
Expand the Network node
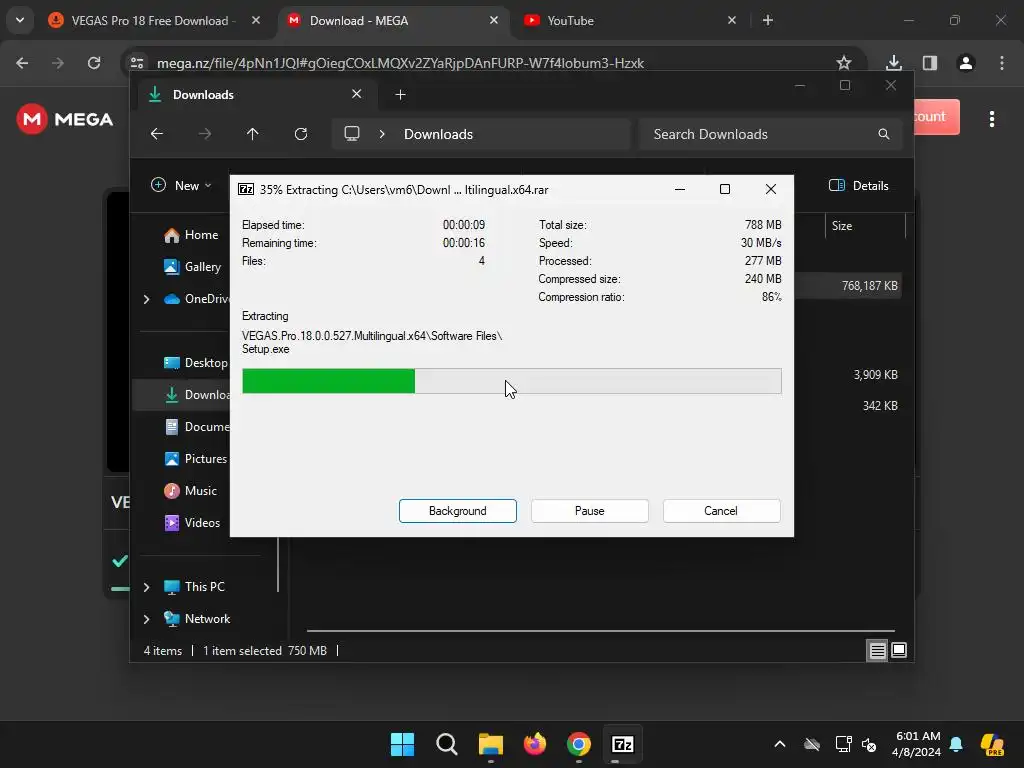tap(146, 619)
